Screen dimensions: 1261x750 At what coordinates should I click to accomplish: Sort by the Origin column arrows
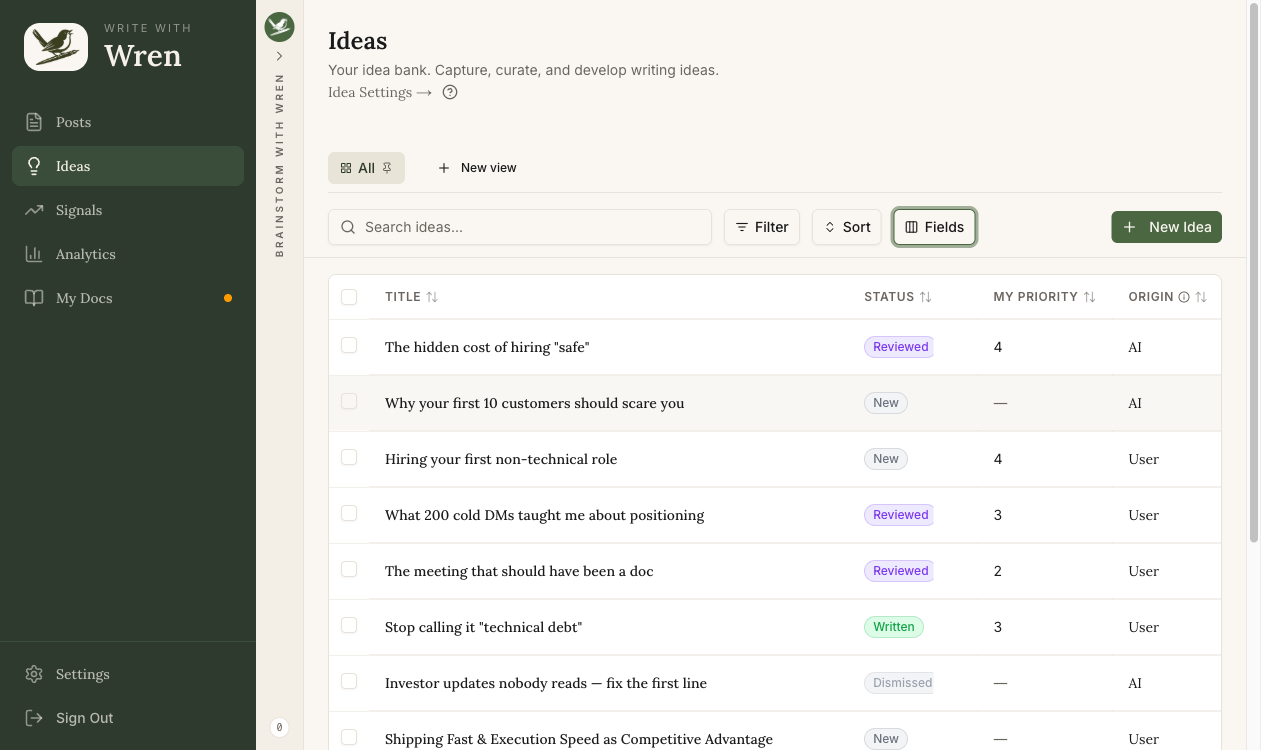click(x=1201, y=297)
